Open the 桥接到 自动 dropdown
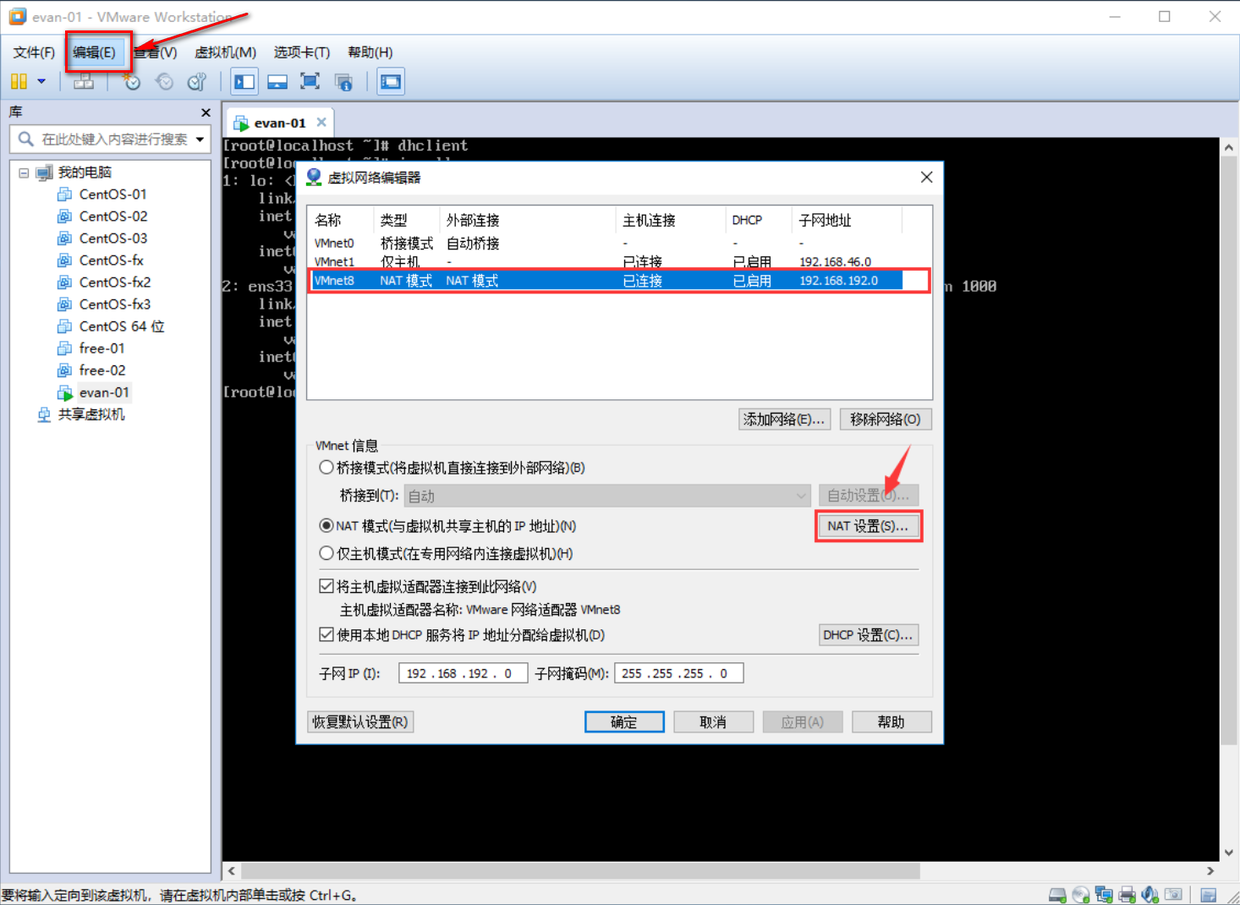The width and height of the screenshot is (1240, 905). (x=608, y=495)
